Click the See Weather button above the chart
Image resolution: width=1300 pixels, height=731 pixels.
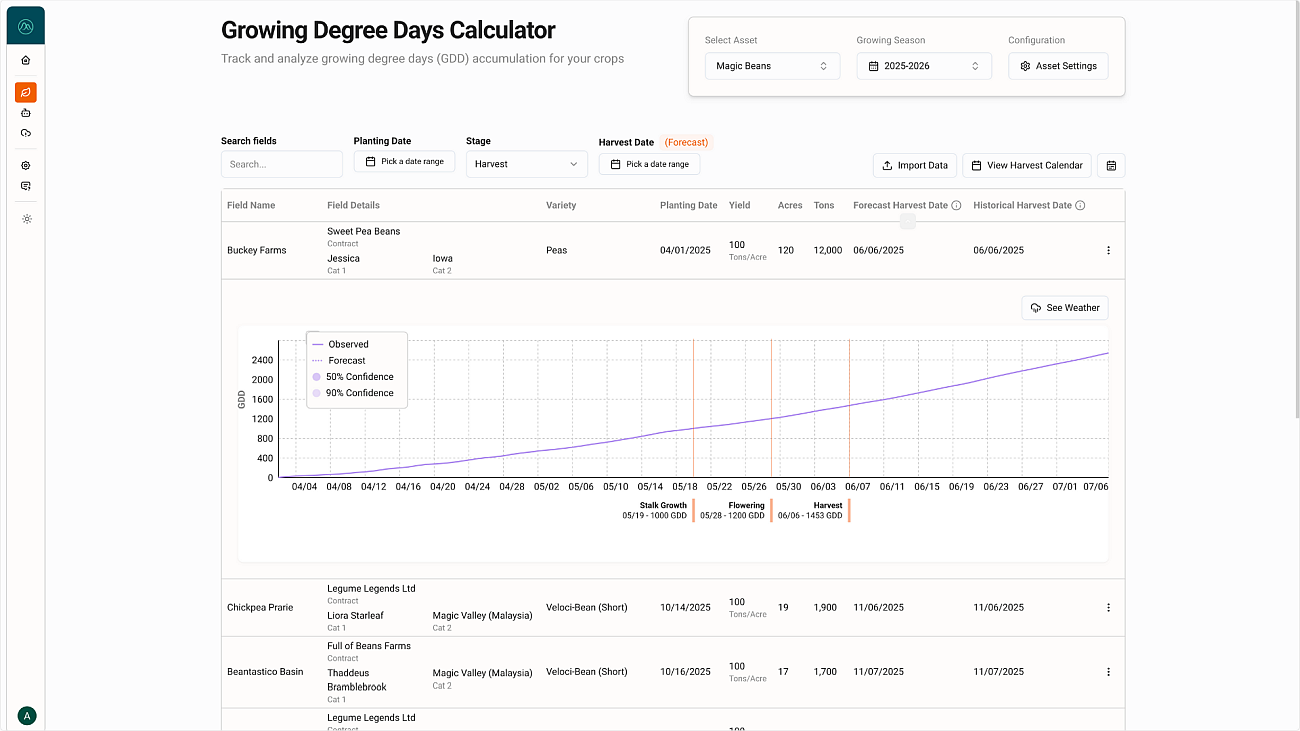(x=1064, y=307)
